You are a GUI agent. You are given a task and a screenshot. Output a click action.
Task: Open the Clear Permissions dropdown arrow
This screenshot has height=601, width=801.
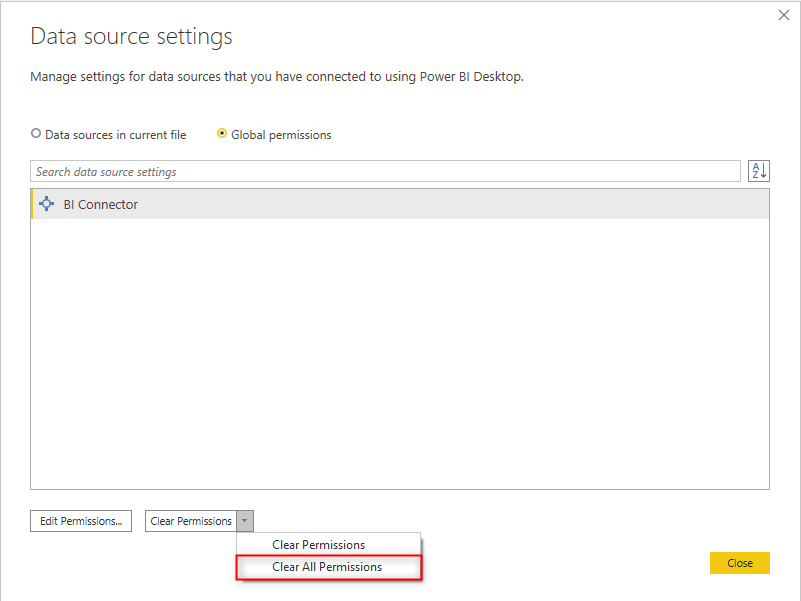(245, 521)
